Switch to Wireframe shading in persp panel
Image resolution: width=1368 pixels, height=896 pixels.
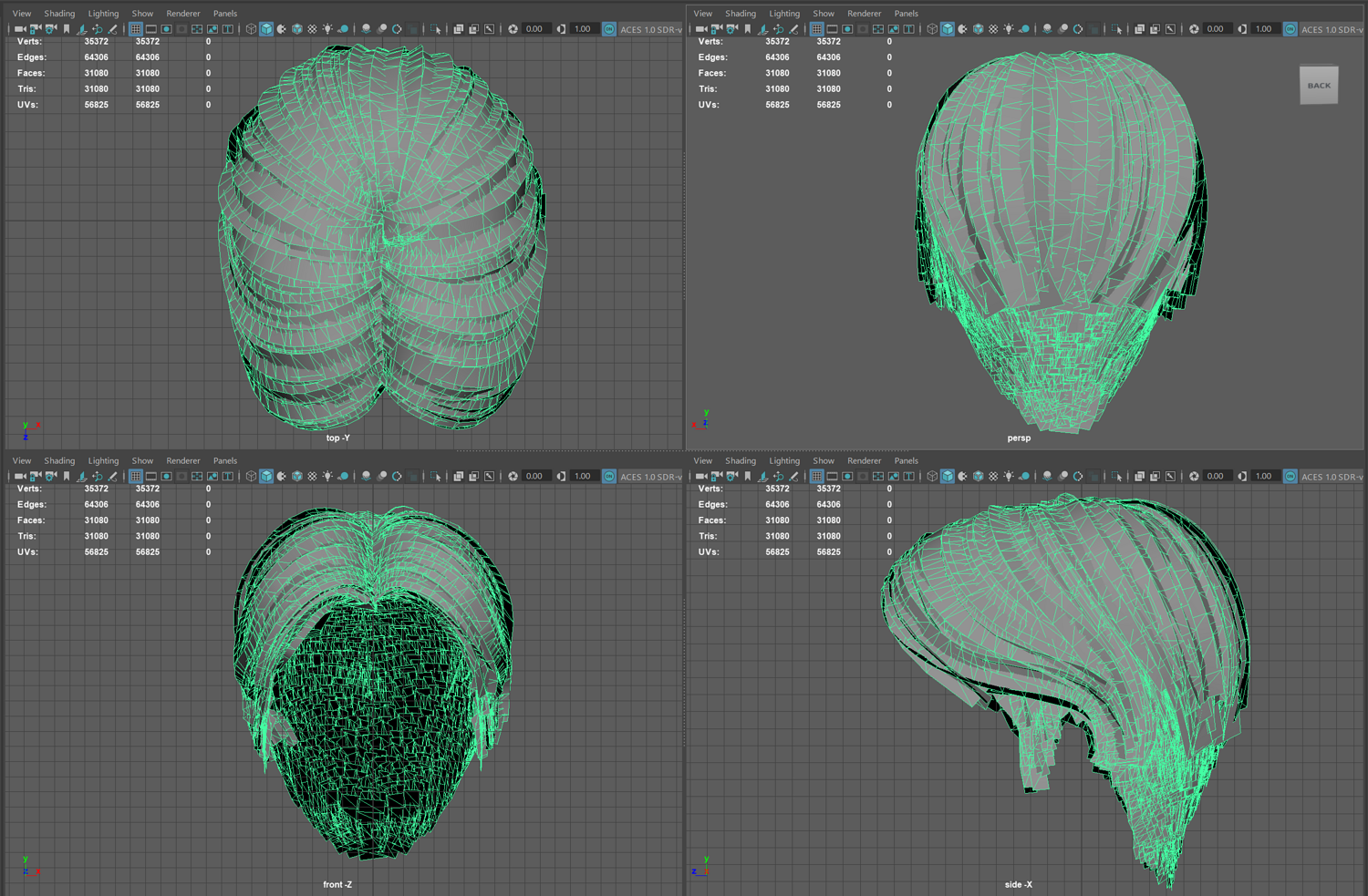932,29
